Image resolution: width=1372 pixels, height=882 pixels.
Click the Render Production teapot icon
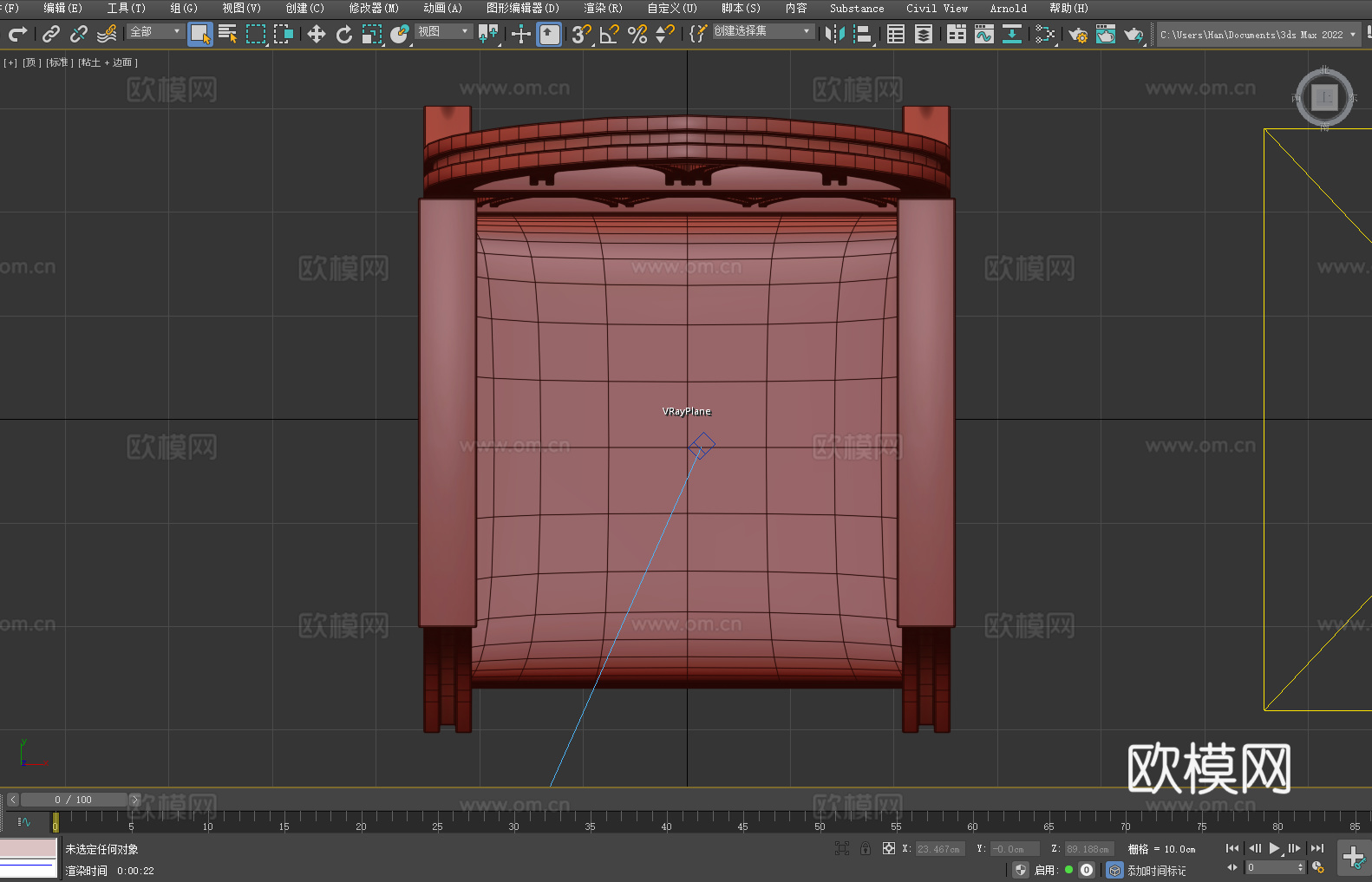pos(1134,34)
